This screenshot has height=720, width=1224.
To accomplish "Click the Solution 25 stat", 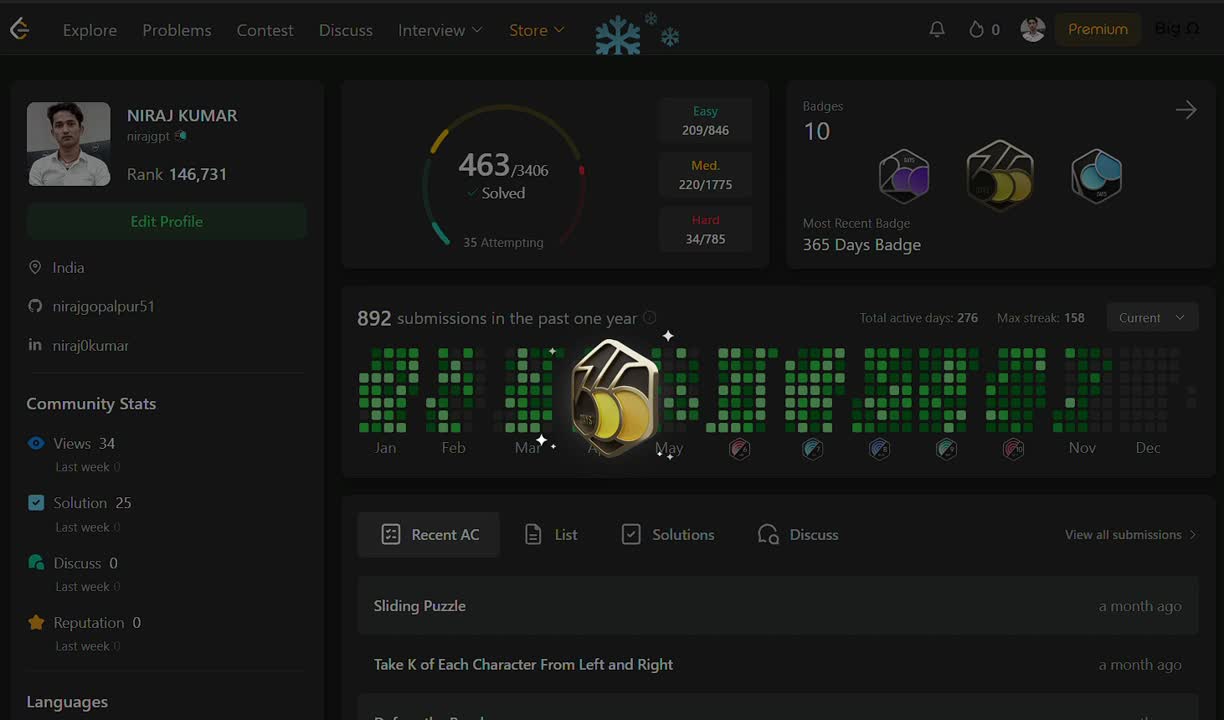I will [x=93, y=503].
